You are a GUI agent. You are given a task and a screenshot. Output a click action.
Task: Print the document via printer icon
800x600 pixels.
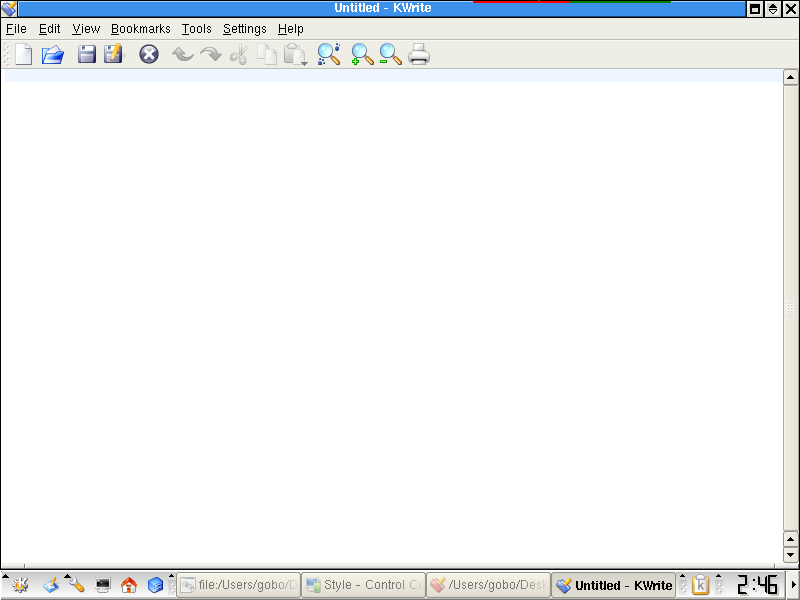point(419,54)
